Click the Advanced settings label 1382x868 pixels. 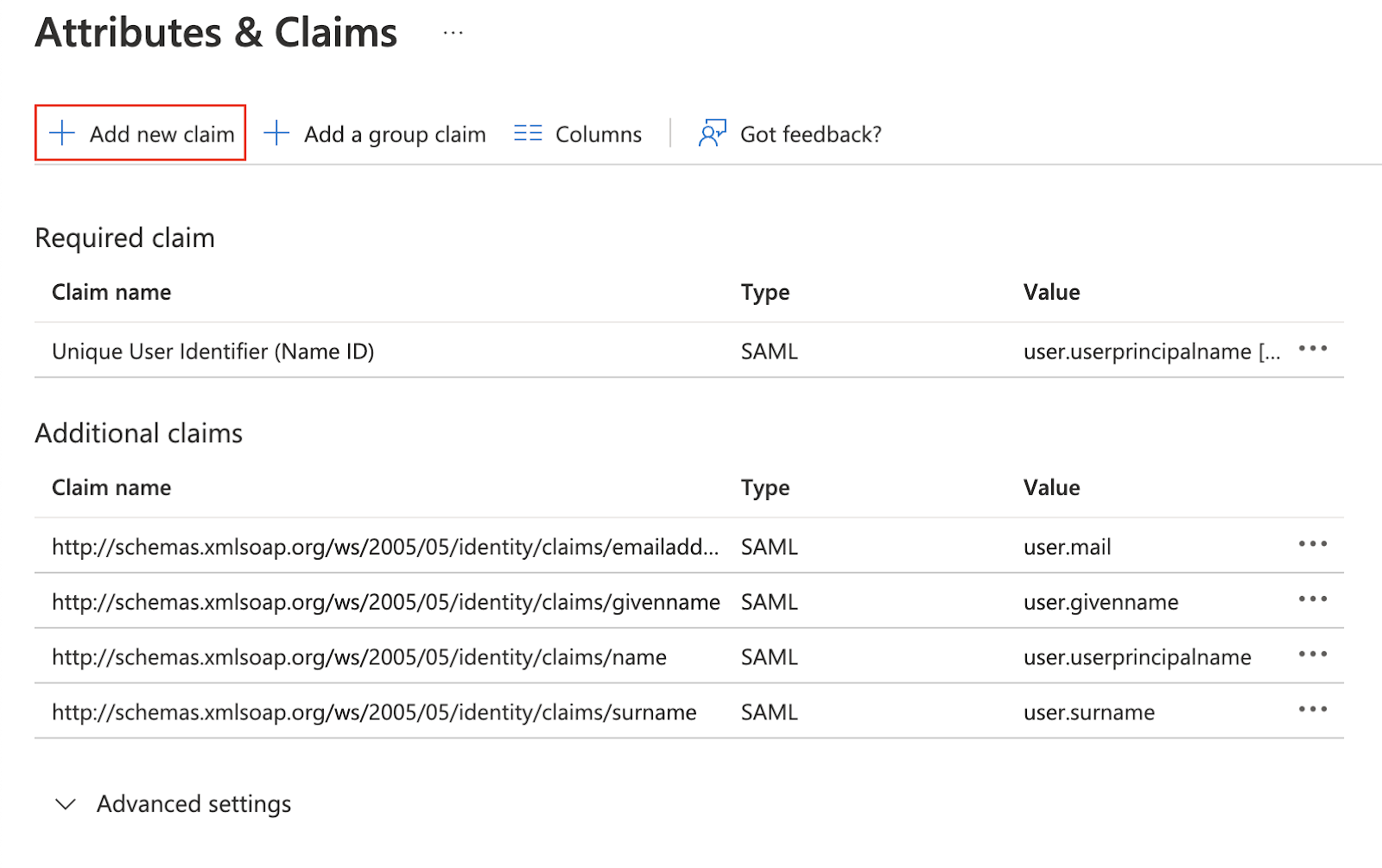coord(193,804)
